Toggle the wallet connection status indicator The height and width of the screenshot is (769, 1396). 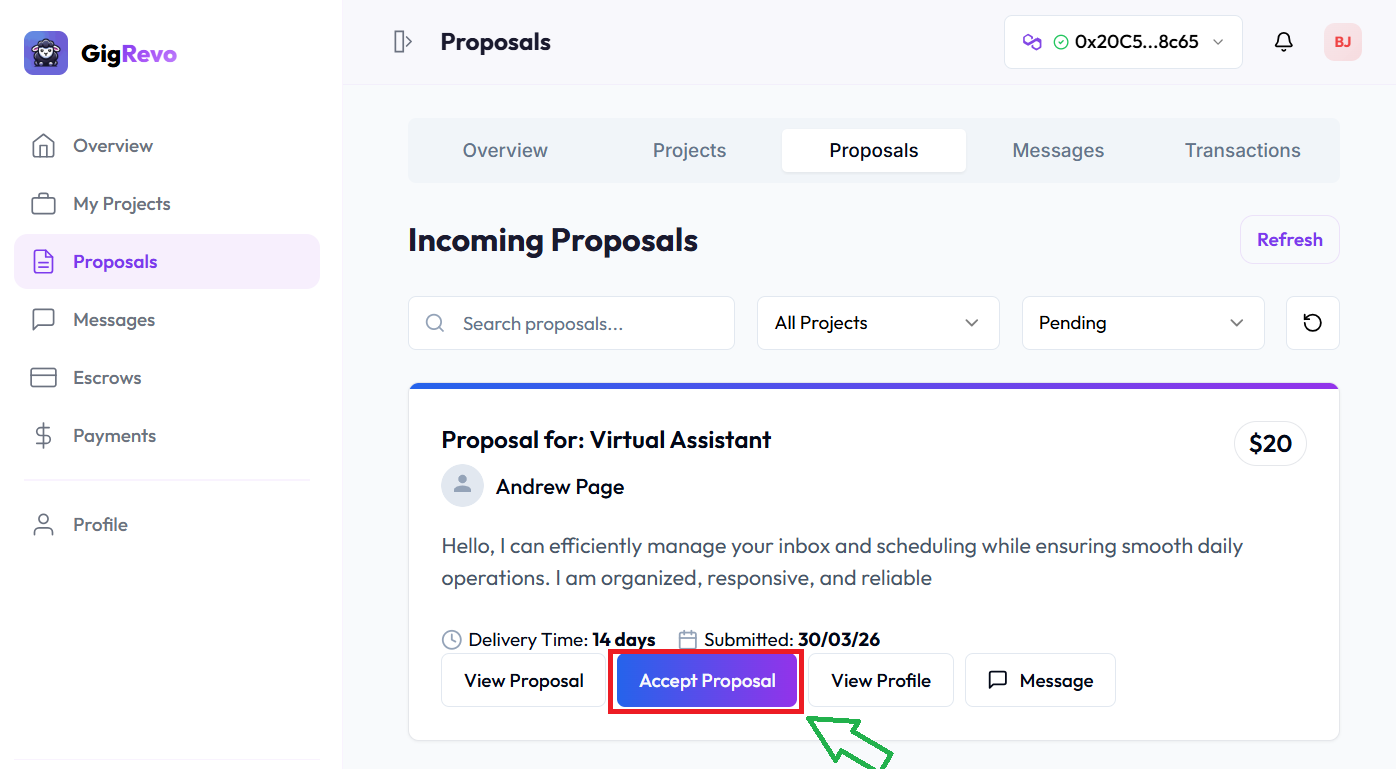(1062, 41)
